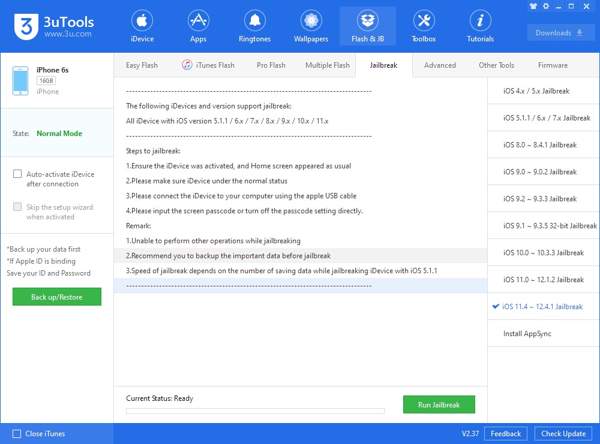Viewport: 600px width, 444px height.
Task: Click the iPhone 6s device image
Action: point(20,81)
